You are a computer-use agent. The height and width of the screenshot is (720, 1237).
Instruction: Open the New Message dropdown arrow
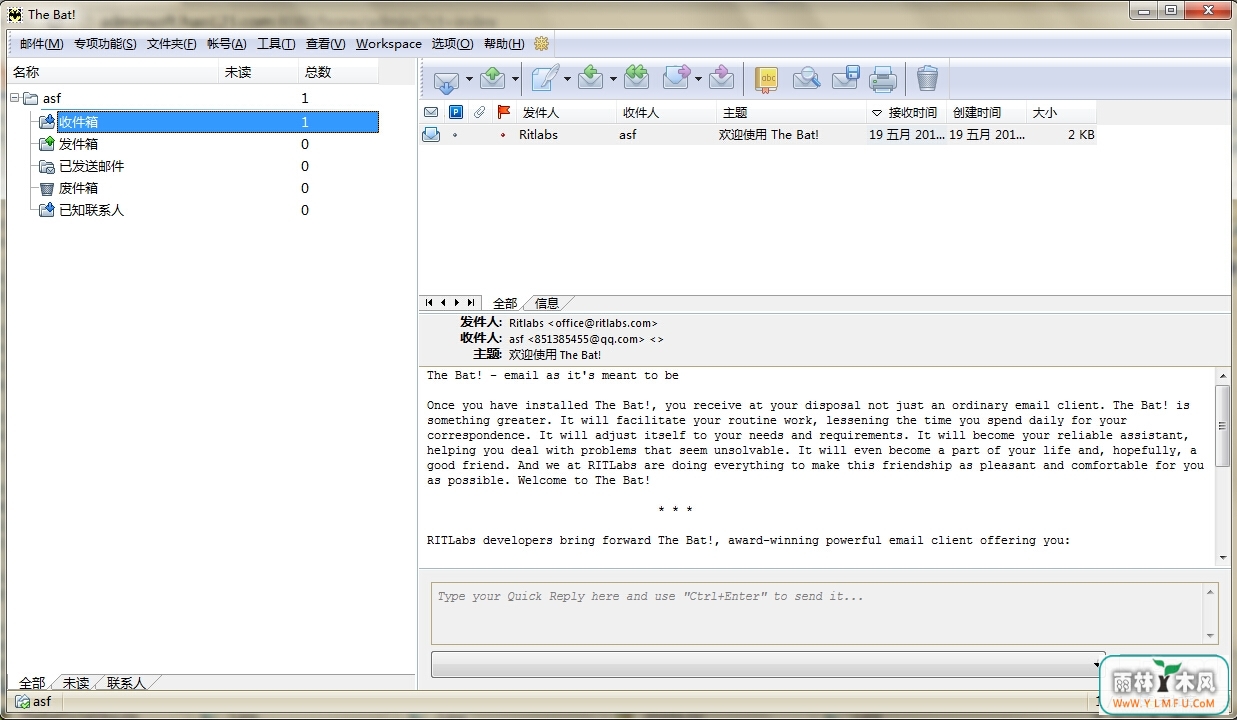pos(567,79)
